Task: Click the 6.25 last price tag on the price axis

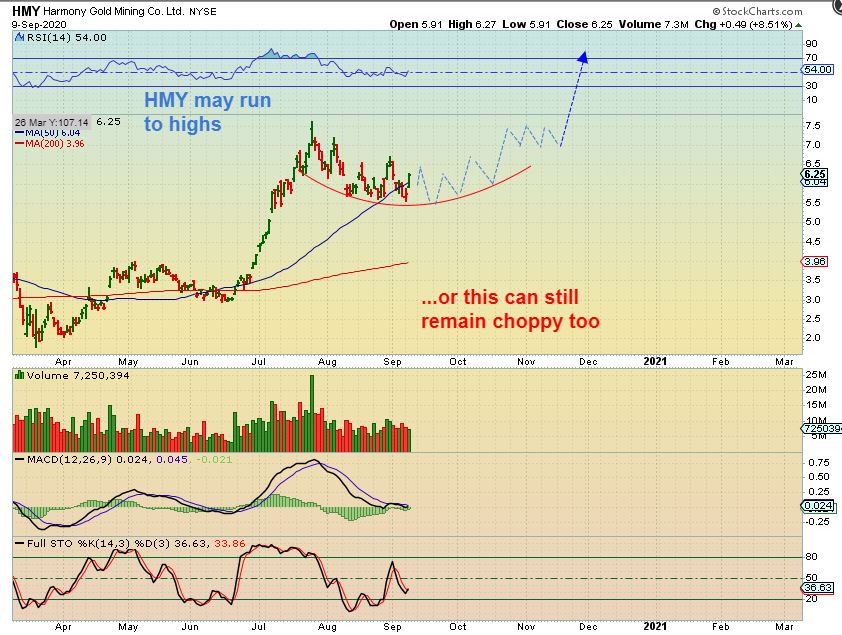Action: [x=815, y=174]
